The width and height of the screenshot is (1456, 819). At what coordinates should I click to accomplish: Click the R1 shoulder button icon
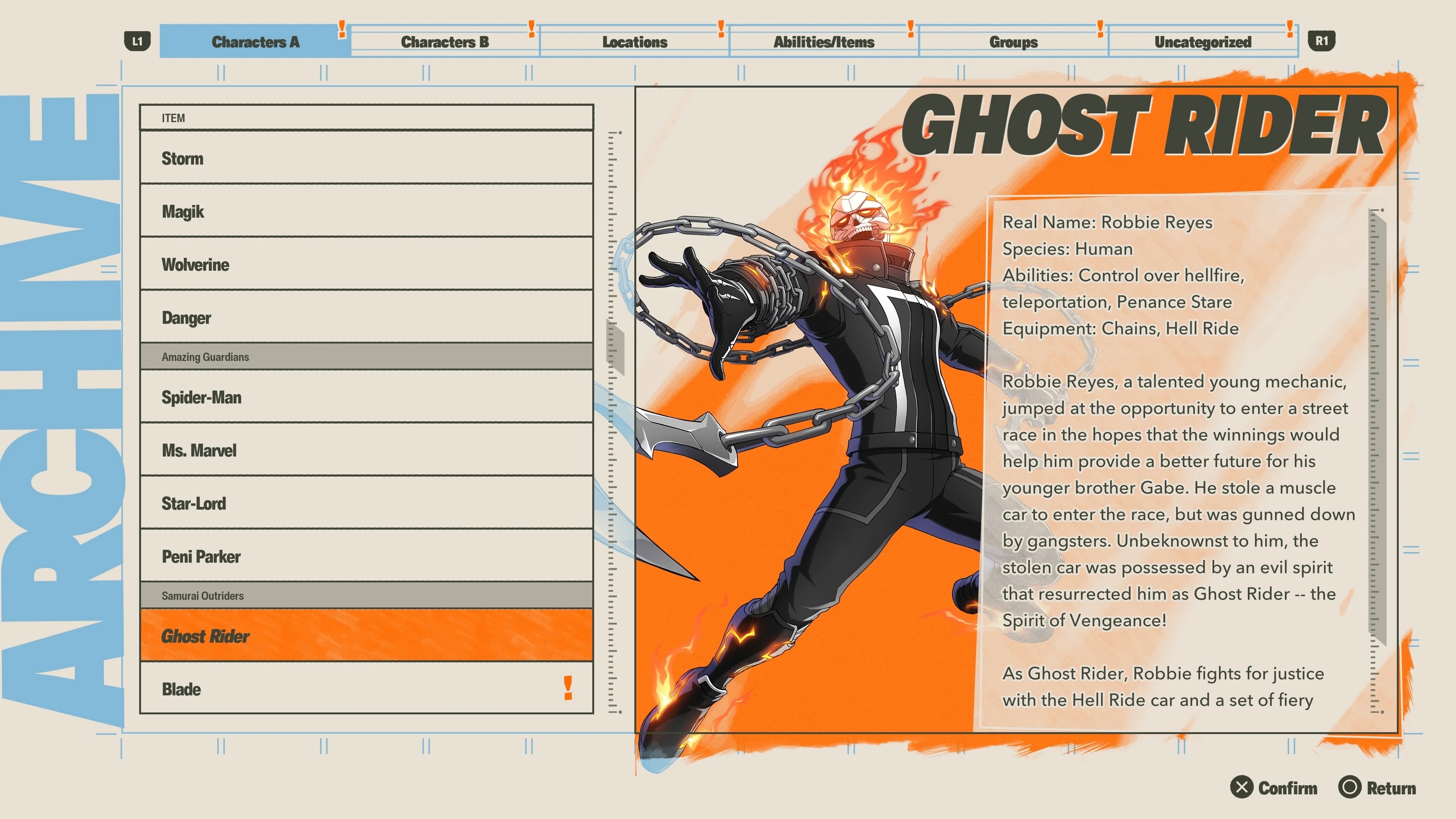pyautogui.click(x=1321, y=41)
